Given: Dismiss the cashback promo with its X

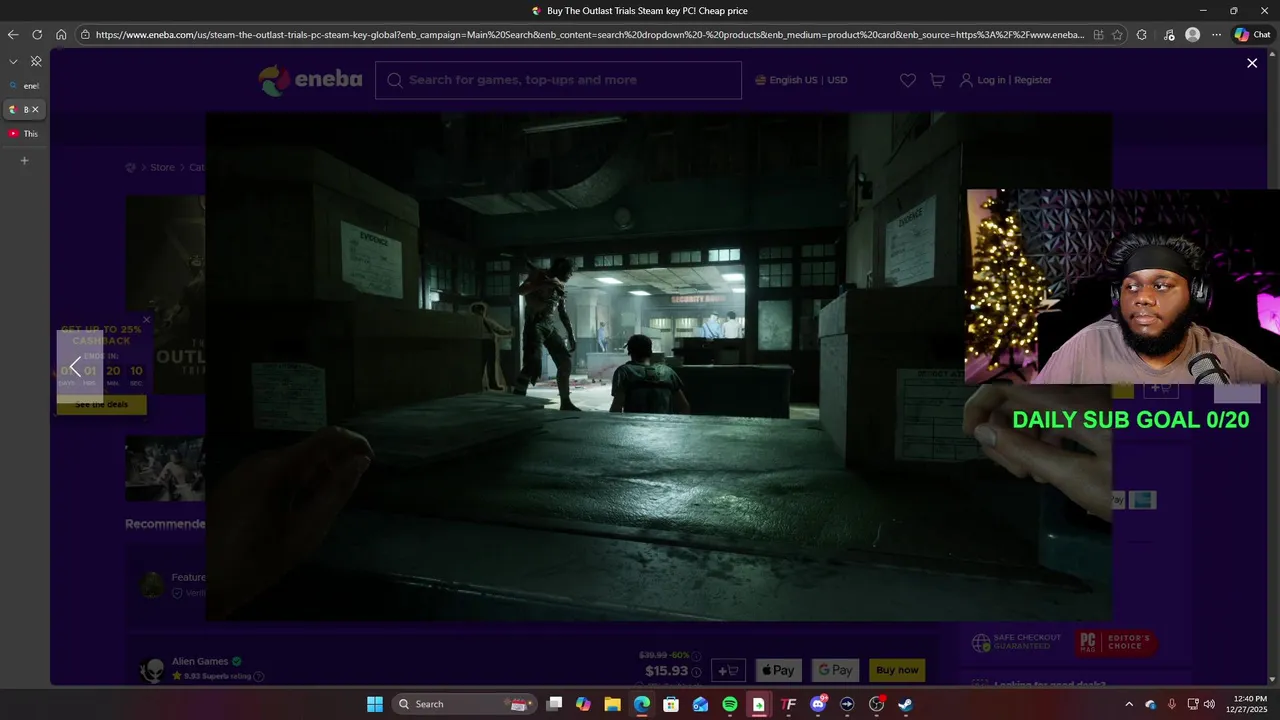Looking at the screenshot, I should 146,320.
